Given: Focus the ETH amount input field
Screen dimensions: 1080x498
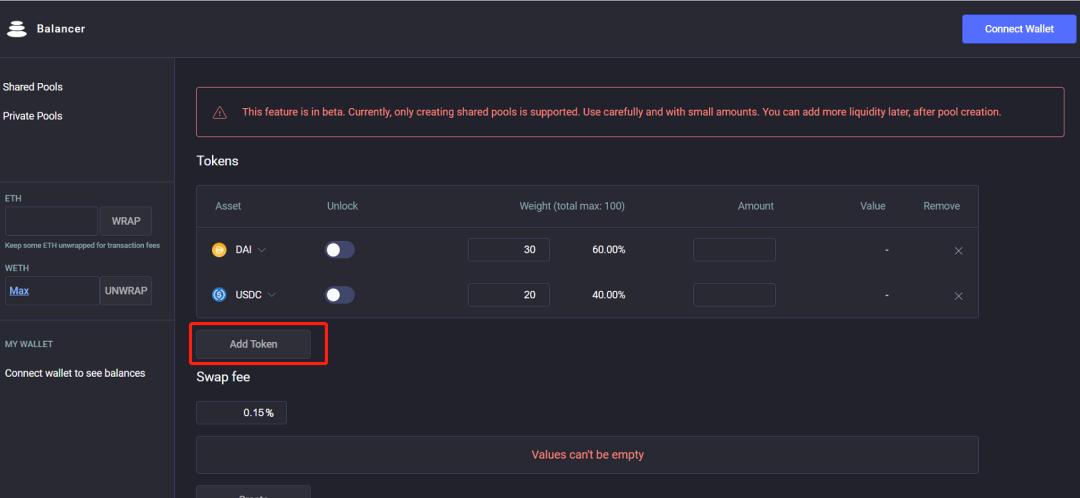Looking at the screenshot, I should (52, 221).
